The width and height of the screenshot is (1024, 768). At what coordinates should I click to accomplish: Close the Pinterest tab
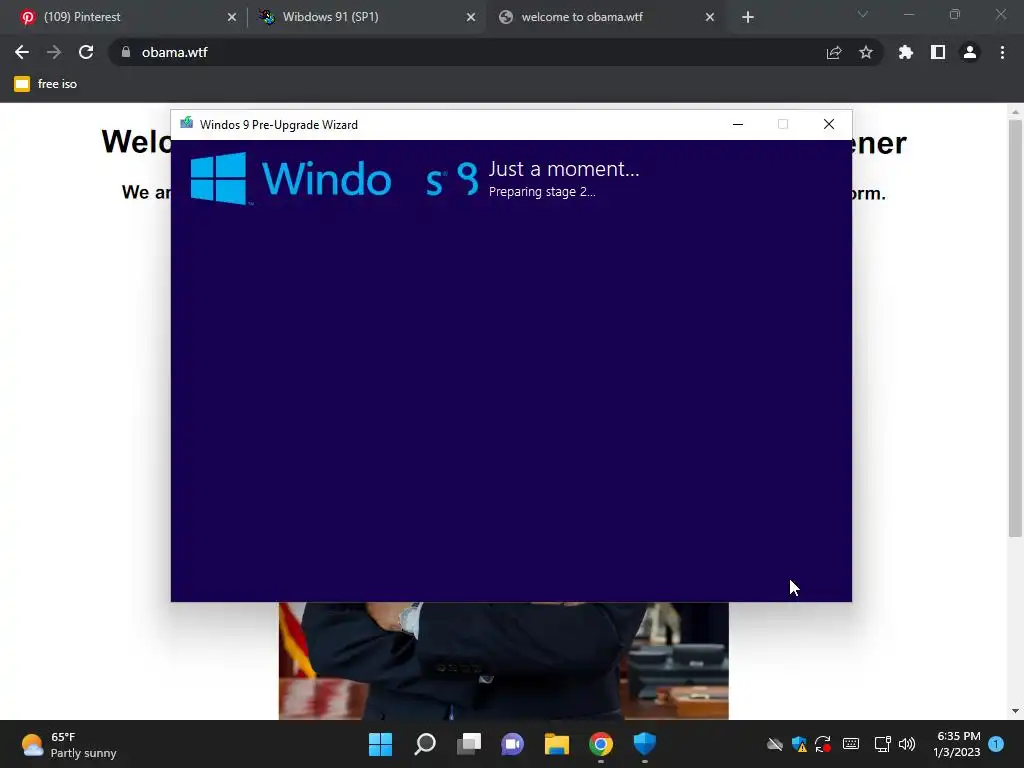pyautogui.click(x=232, y=17)
